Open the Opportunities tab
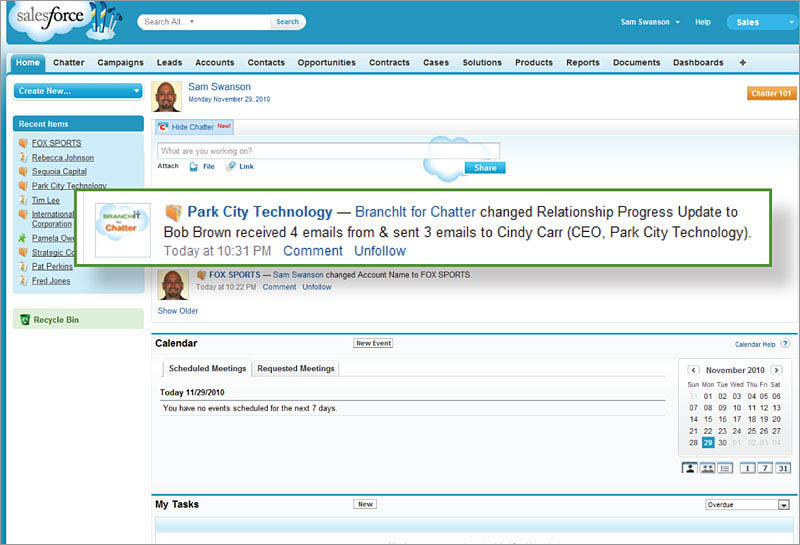The image size is (800, 545). (327, 63)
